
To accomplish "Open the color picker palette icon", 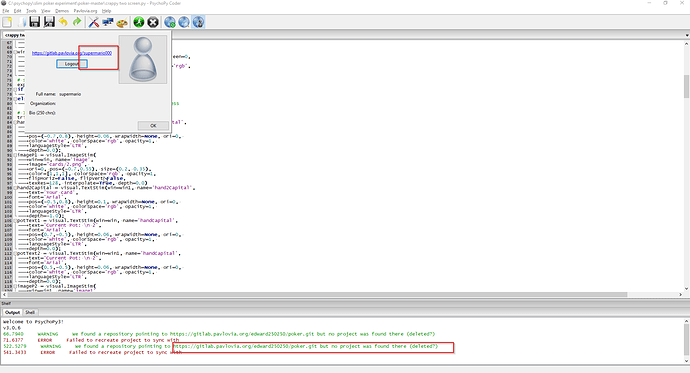I will (x=122, y=22).
